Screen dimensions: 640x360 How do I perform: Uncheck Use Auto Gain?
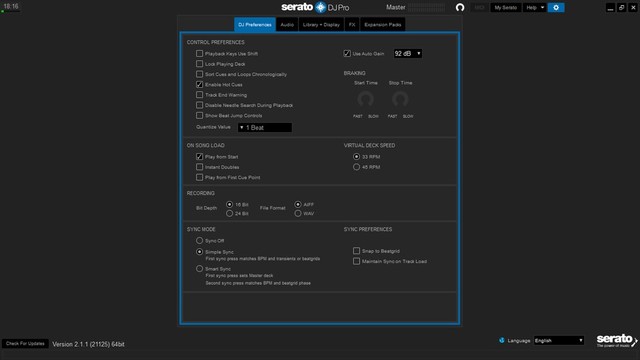coord(347,53)
